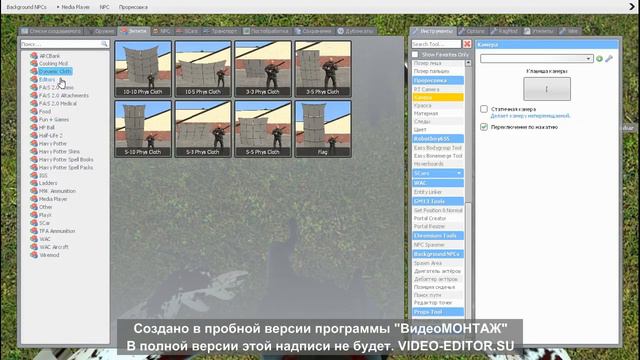Click the Food category icon
640x360 pixels.
[34, 111]
